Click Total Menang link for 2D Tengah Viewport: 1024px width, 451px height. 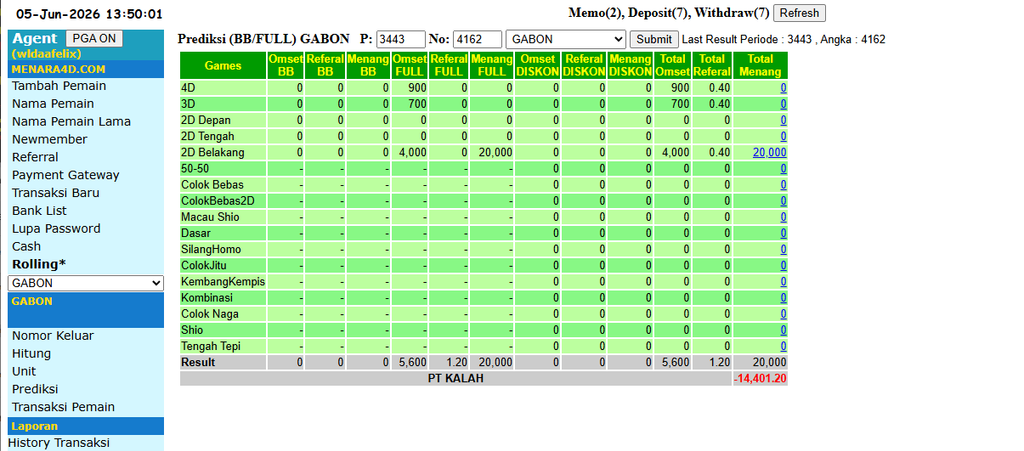(x=783, y=136)
